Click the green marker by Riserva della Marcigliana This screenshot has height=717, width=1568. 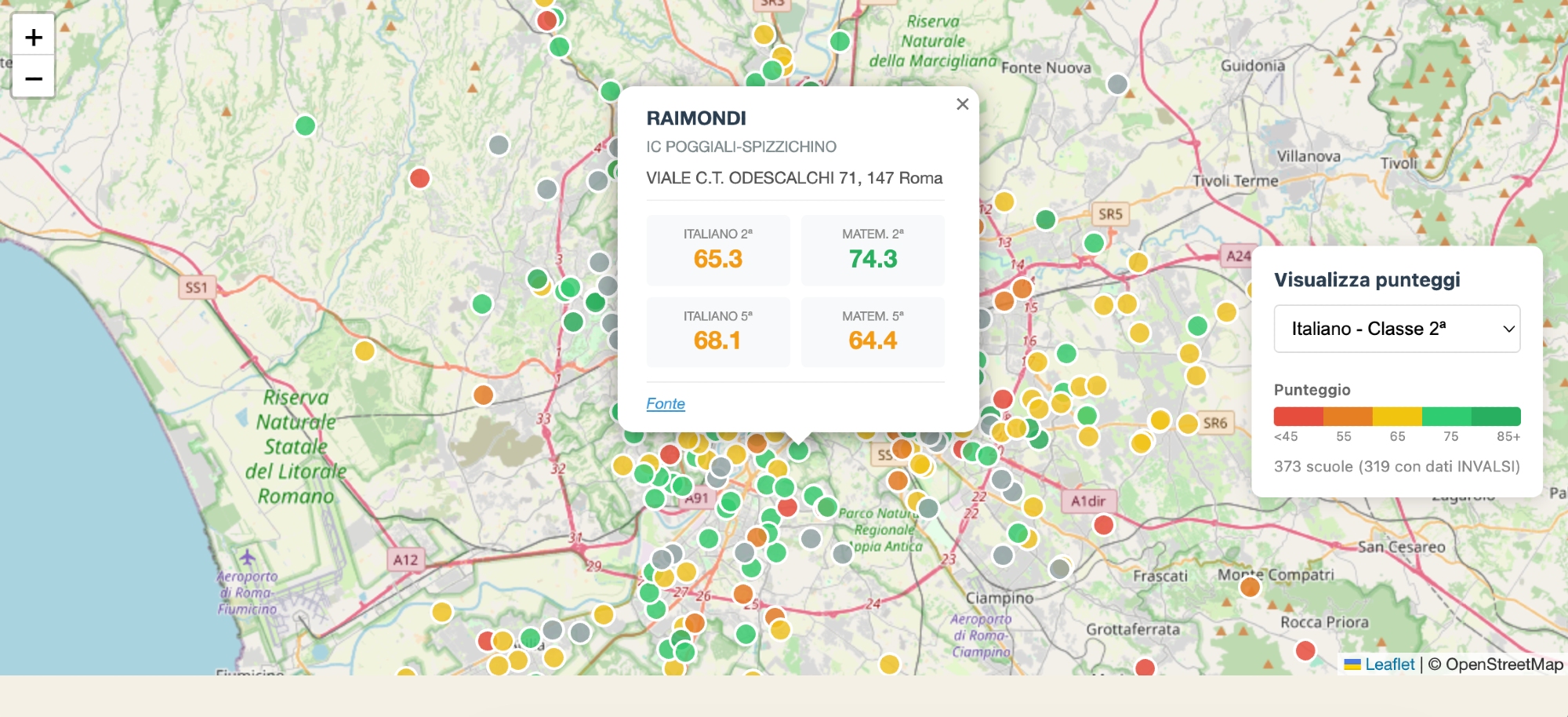click(840, 41)
